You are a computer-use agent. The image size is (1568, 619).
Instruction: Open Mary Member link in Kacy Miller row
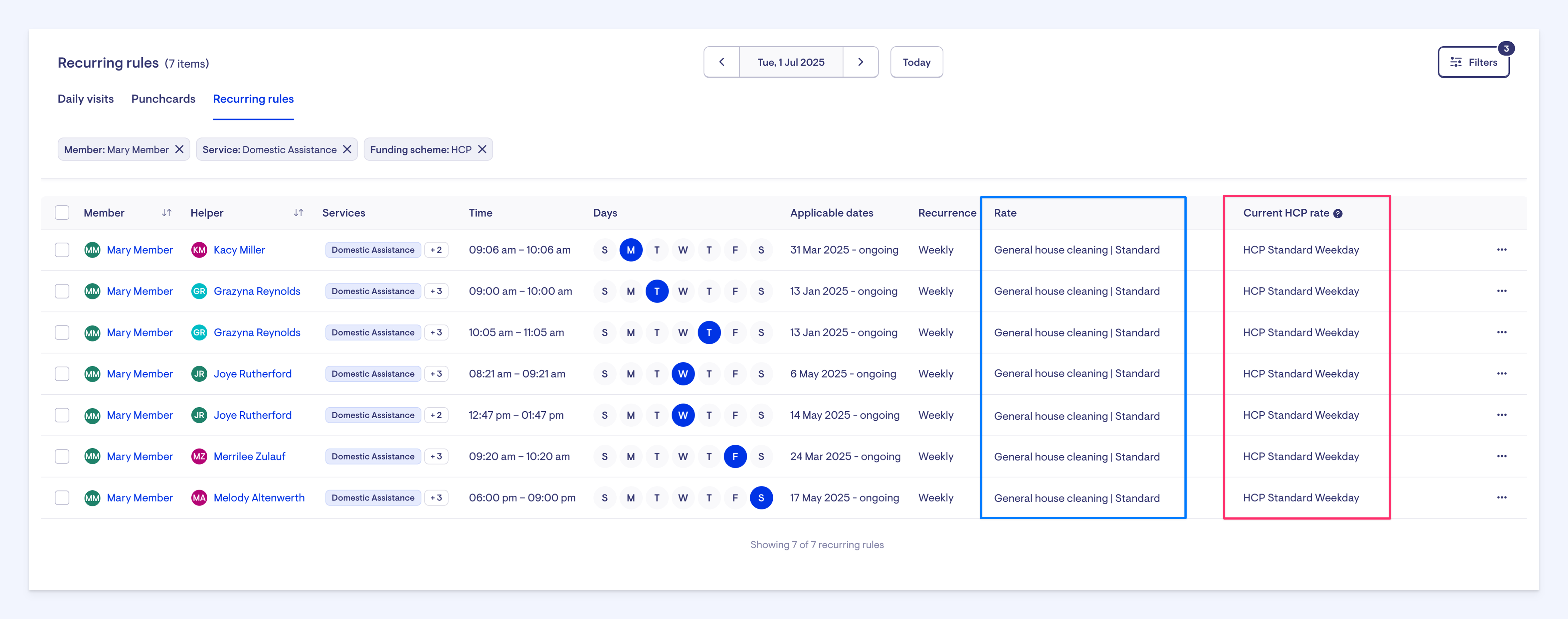(140, 250)
